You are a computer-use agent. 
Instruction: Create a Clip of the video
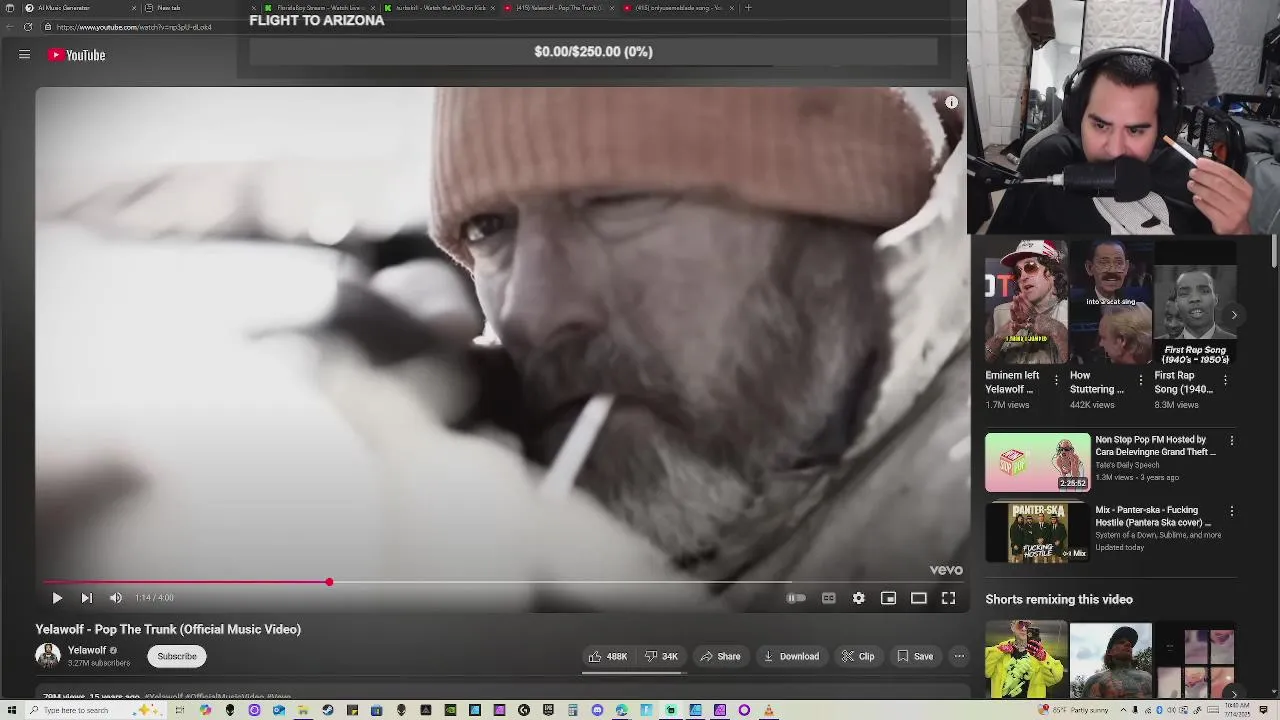[x=858, y=656]
